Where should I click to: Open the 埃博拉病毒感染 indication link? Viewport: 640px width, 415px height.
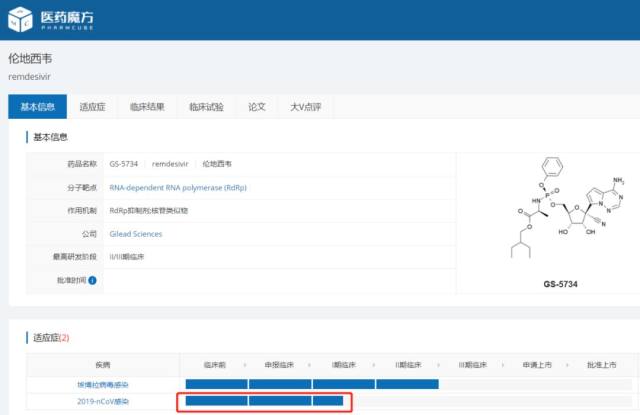[103, 384]
